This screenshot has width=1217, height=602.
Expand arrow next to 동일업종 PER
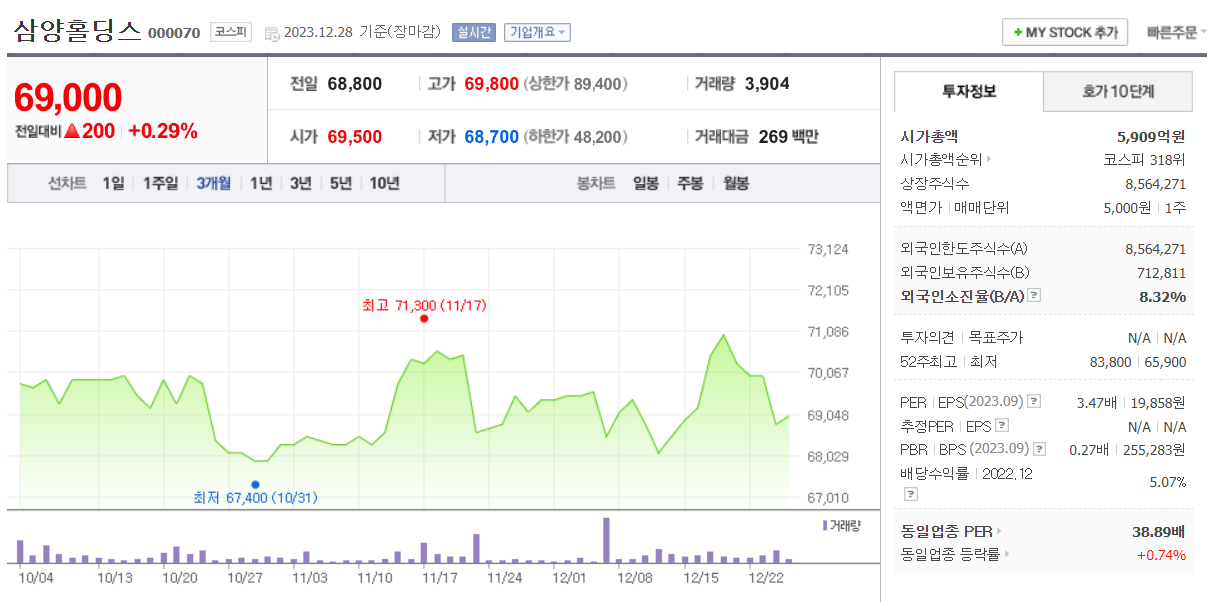pos(998,531)
